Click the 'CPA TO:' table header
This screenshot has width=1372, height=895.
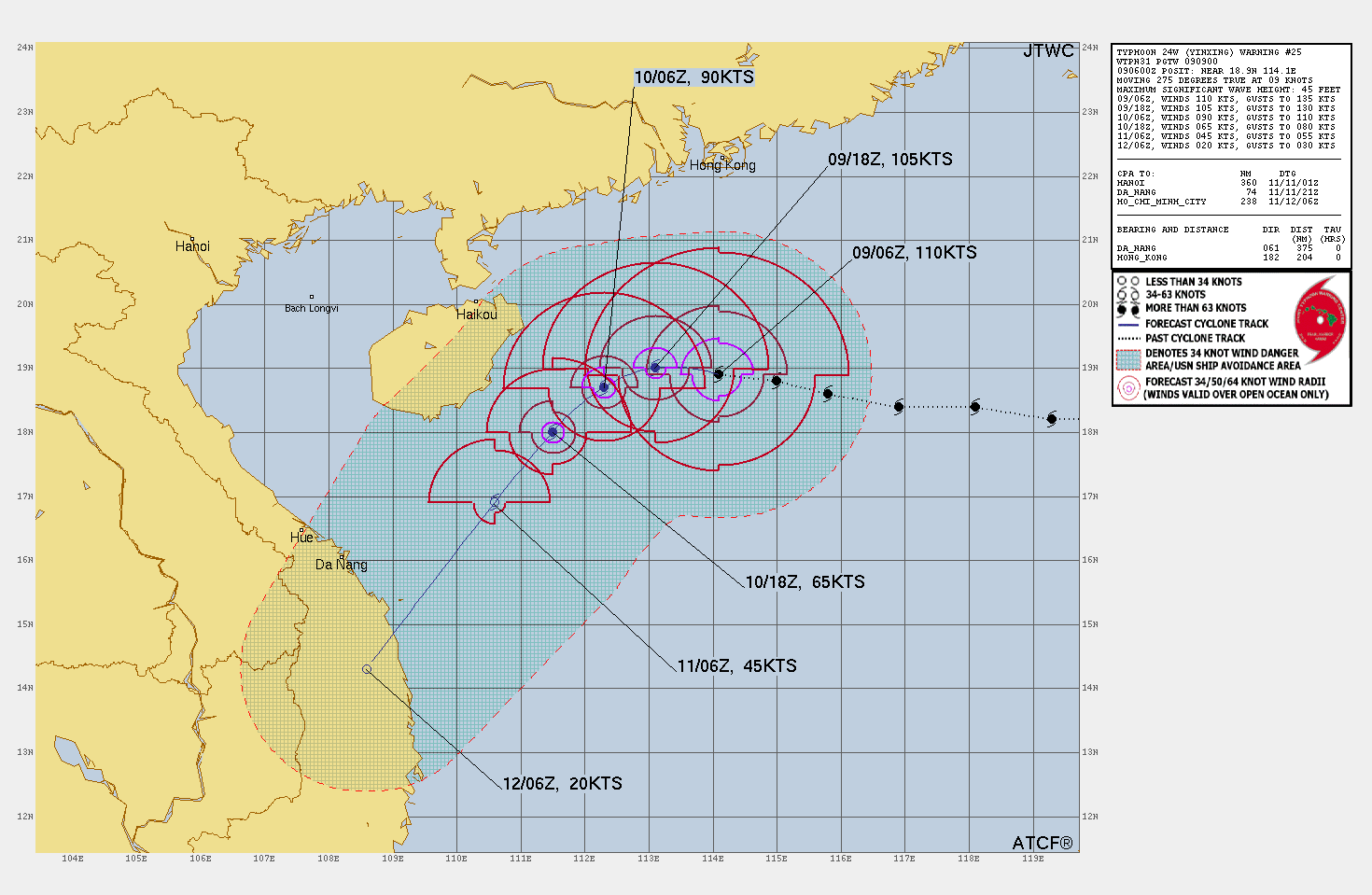[1135, 174]
